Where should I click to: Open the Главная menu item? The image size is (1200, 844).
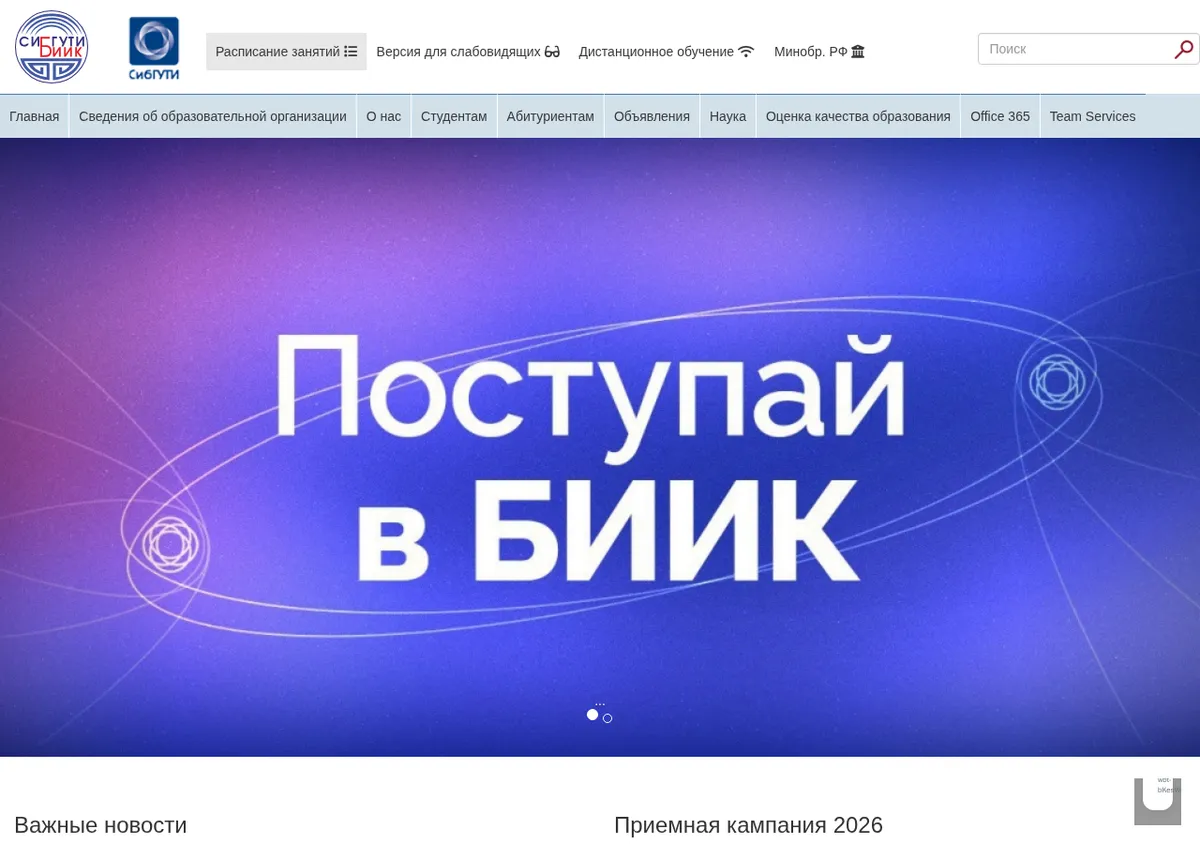pyautogui.click(x=34, y=116)
